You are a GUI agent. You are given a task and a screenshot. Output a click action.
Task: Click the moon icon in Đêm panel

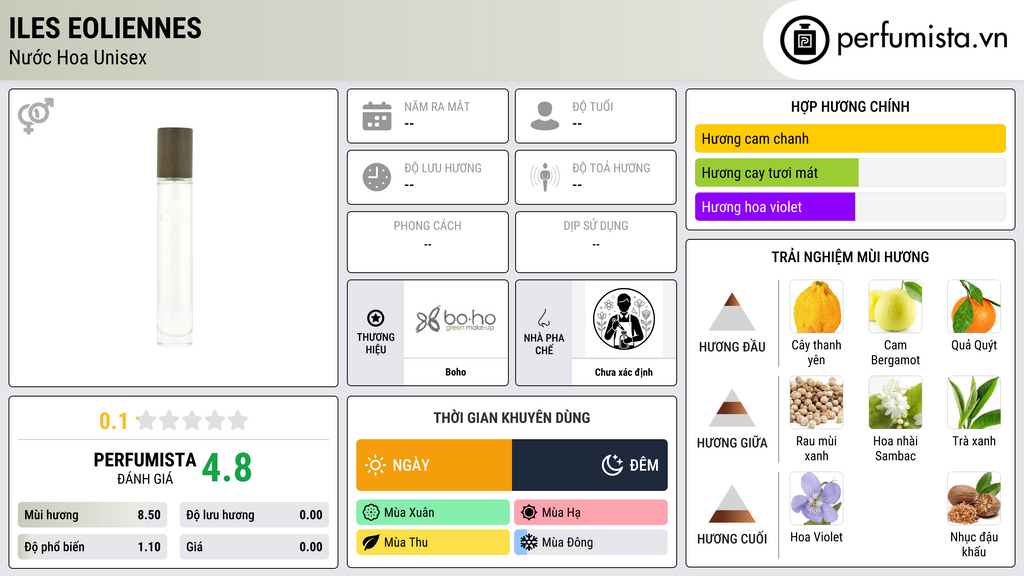coord(612,465)
